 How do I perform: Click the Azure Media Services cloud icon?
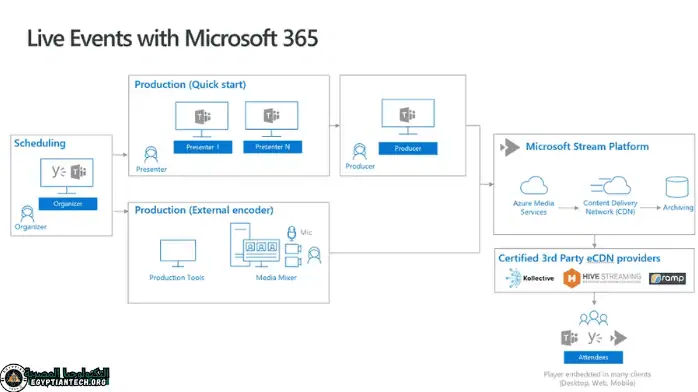click(x=534, y=185)
